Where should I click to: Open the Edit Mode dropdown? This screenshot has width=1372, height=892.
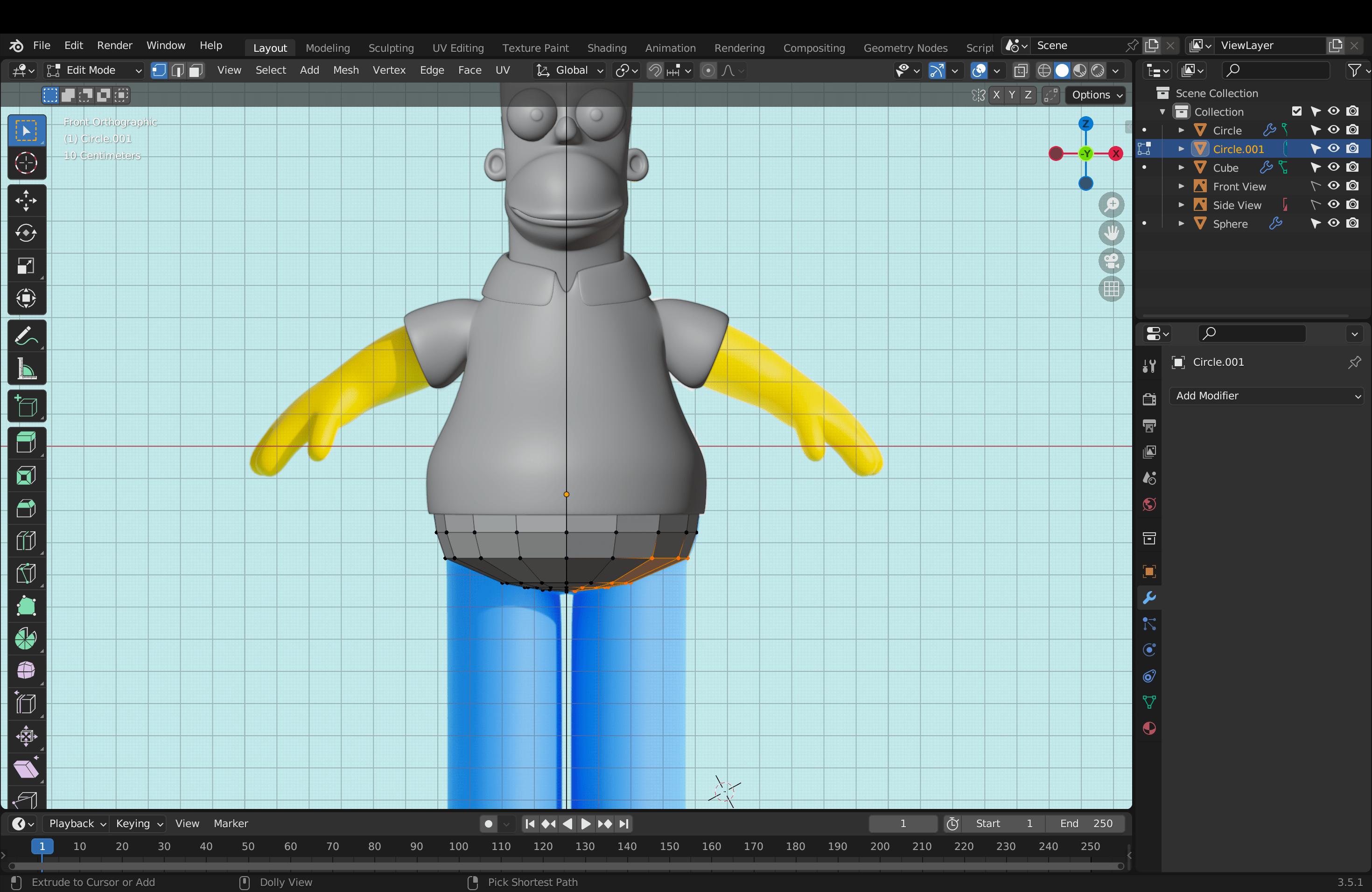pos(95,70)
